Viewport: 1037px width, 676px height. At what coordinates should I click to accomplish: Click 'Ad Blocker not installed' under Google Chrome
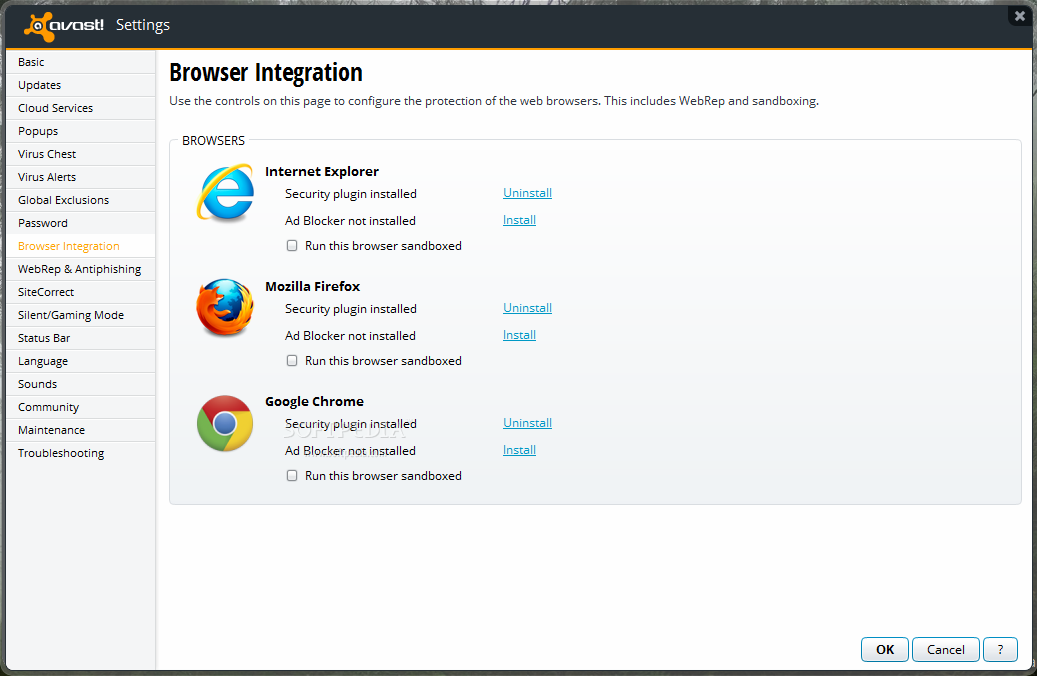point(351,451)
